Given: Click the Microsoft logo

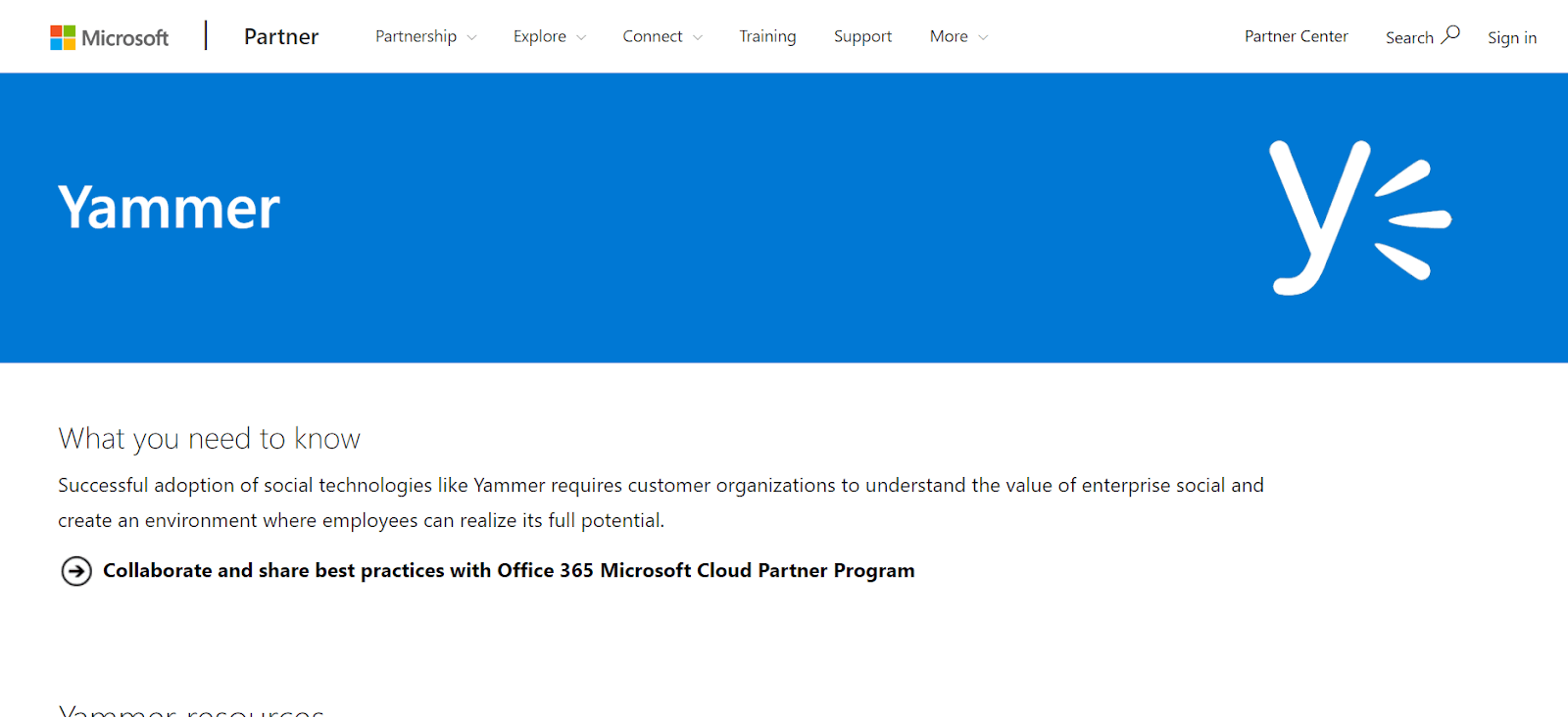Looking at the screenshot, I should pyautogui.click(x=110, y=37).
